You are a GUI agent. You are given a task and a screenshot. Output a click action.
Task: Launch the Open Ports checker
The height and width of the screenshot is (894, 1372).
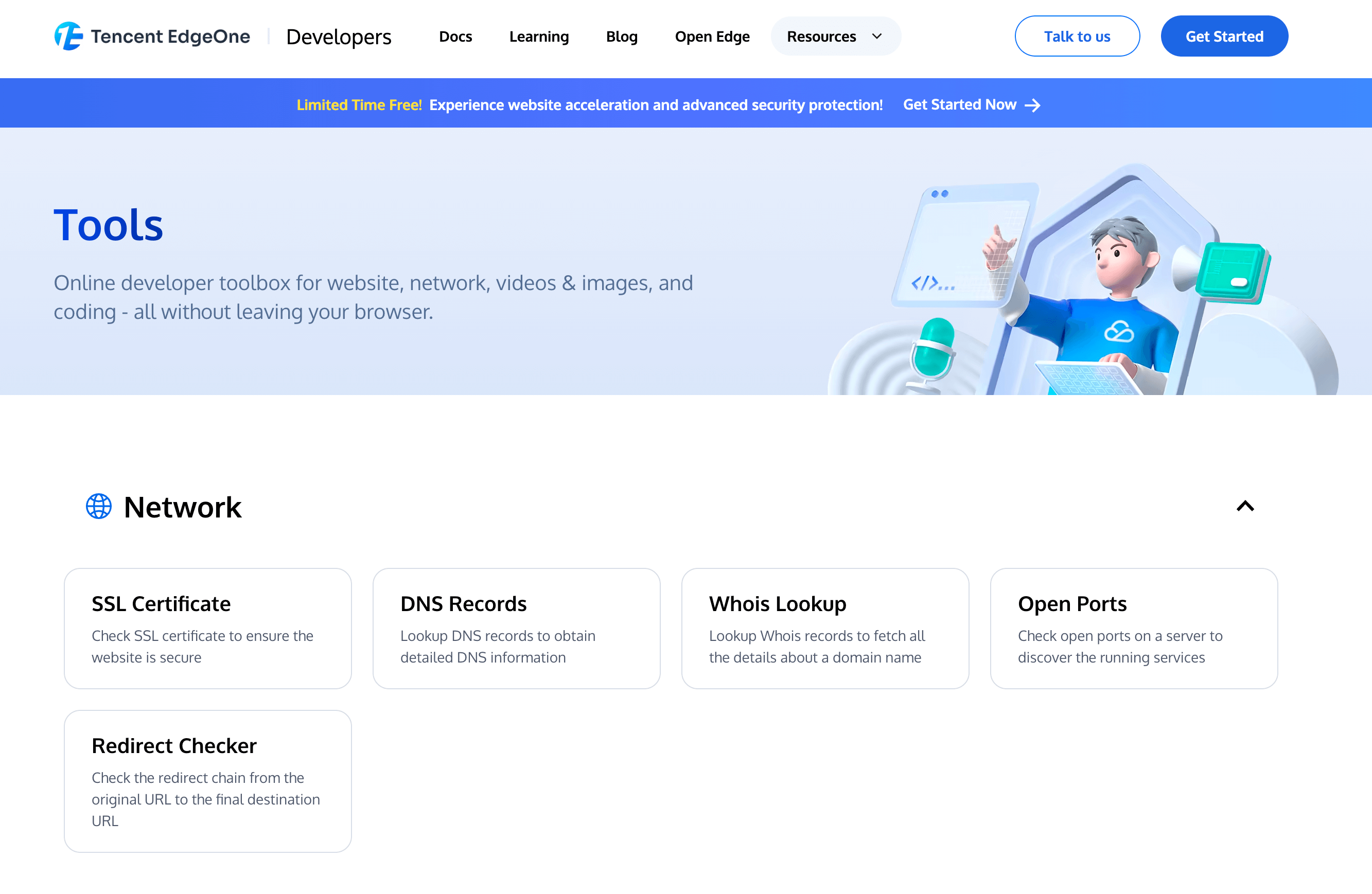[1133, 628]
